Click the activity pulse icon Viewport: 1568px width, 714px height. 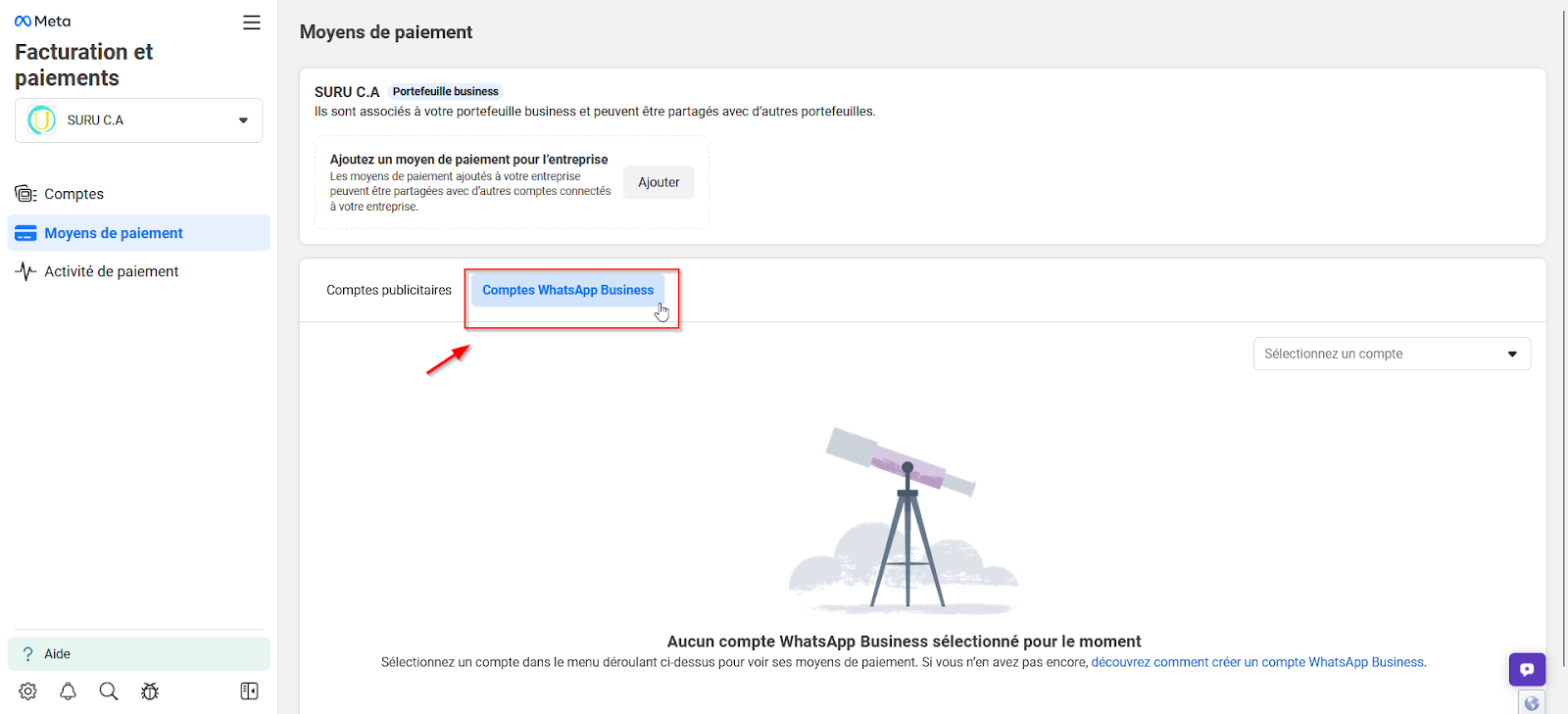pos(25,271)
